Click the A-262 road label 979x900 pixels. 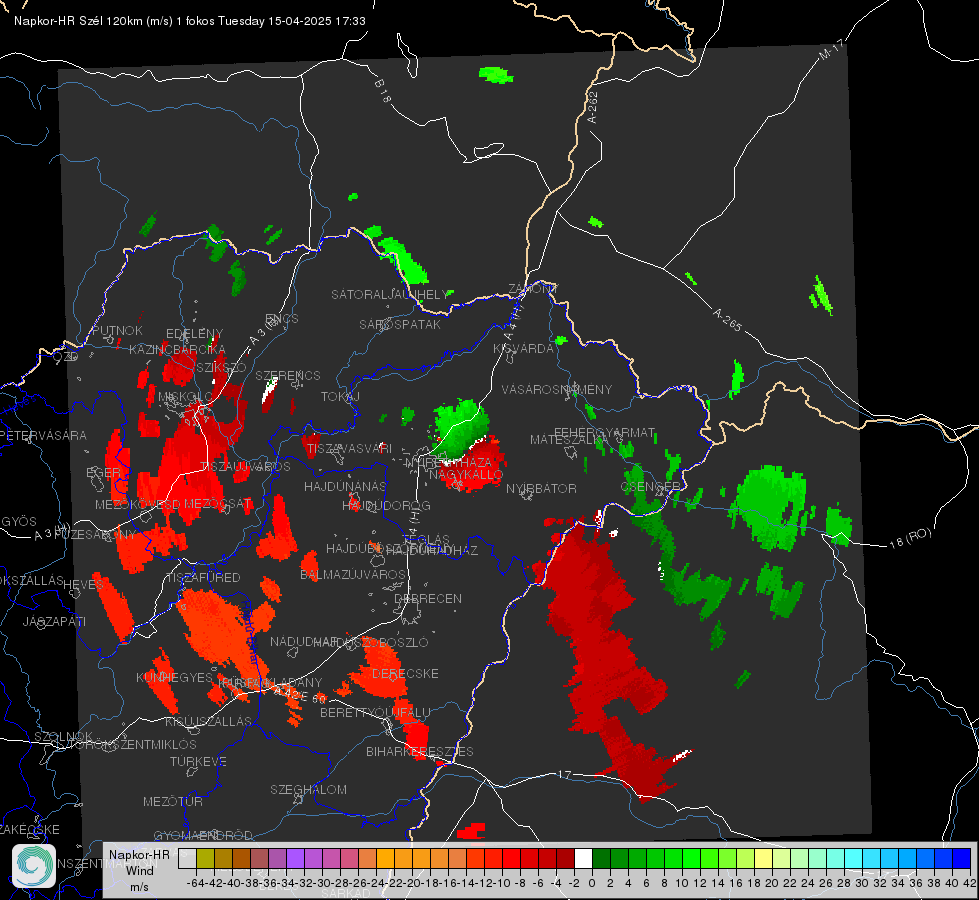593,107
